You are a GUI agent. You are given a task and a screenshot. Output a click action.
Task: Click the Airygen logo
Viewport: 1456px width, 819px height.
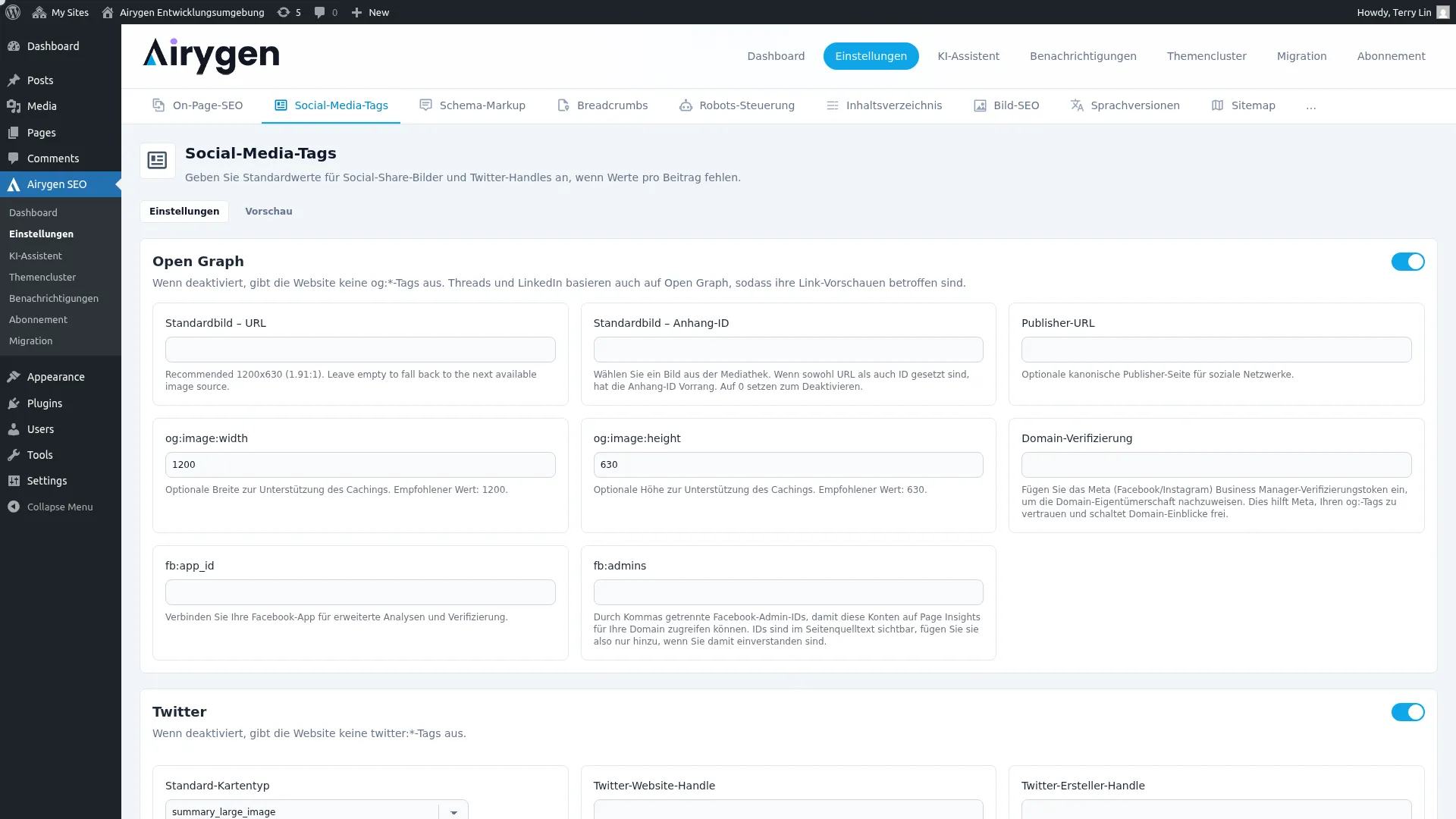[x=212, y=56]
